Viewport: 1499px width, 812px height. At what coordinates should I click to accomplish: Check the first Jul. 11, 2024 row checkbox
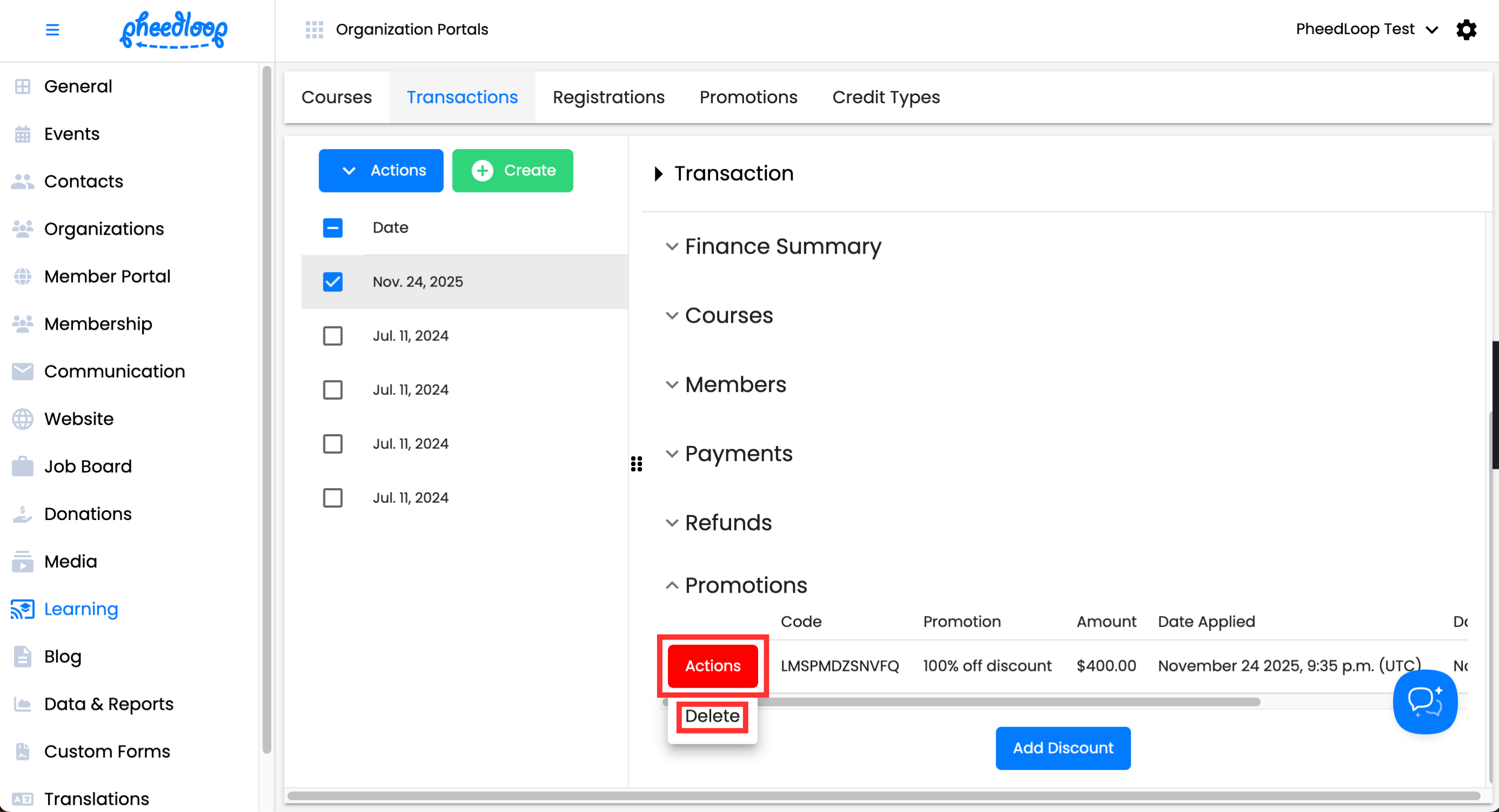coord(333,336)
